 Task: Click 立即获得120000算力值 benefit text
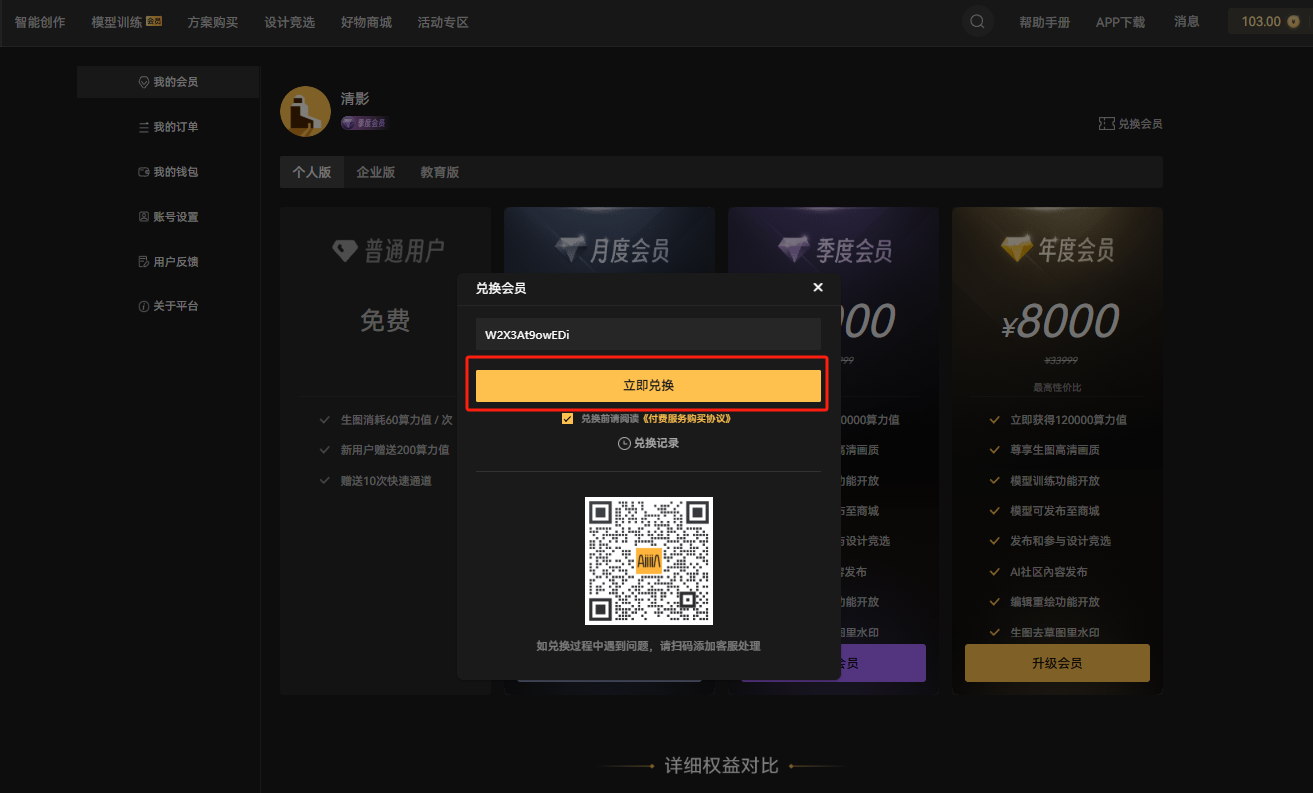pos(1068,420)
